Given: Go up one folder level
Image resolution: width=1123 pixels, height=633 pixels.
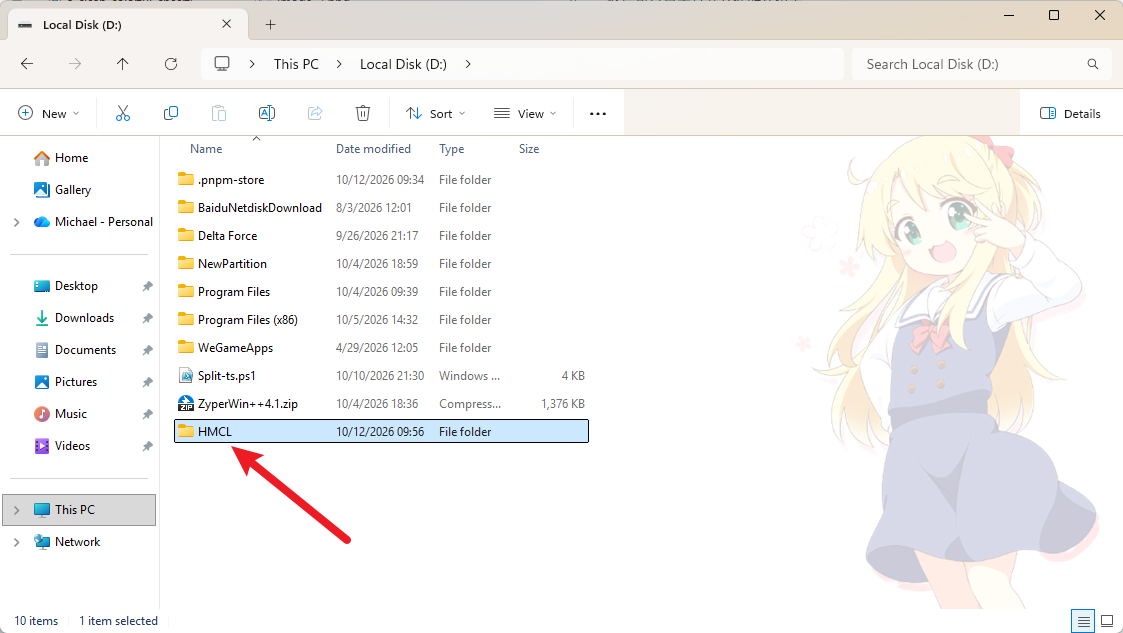Looking at the screenshot, I should pos(122,64).
